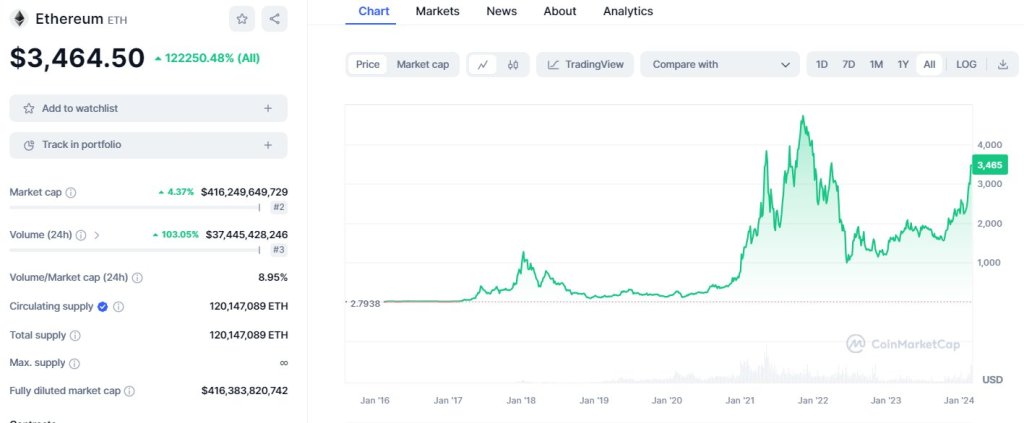This screenshot has height=423, width=1024.
Task: Click the download chart icon
Action: tap(1003, 64)
